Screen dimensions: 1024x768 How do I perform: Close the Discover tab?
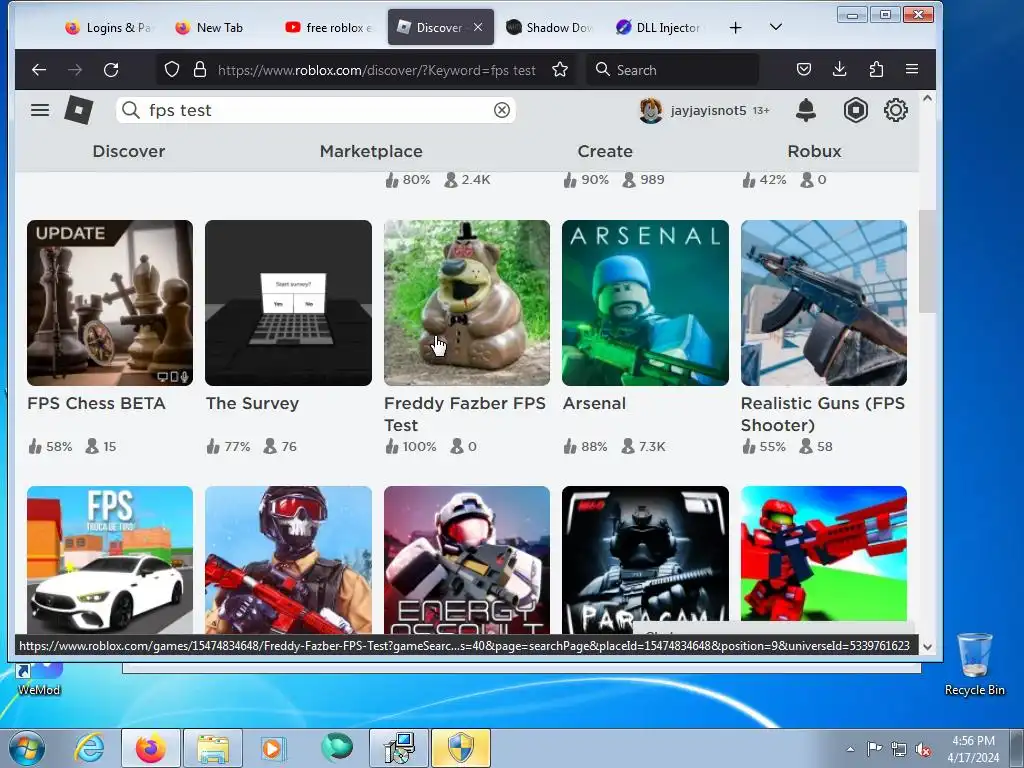pos(478,27)
